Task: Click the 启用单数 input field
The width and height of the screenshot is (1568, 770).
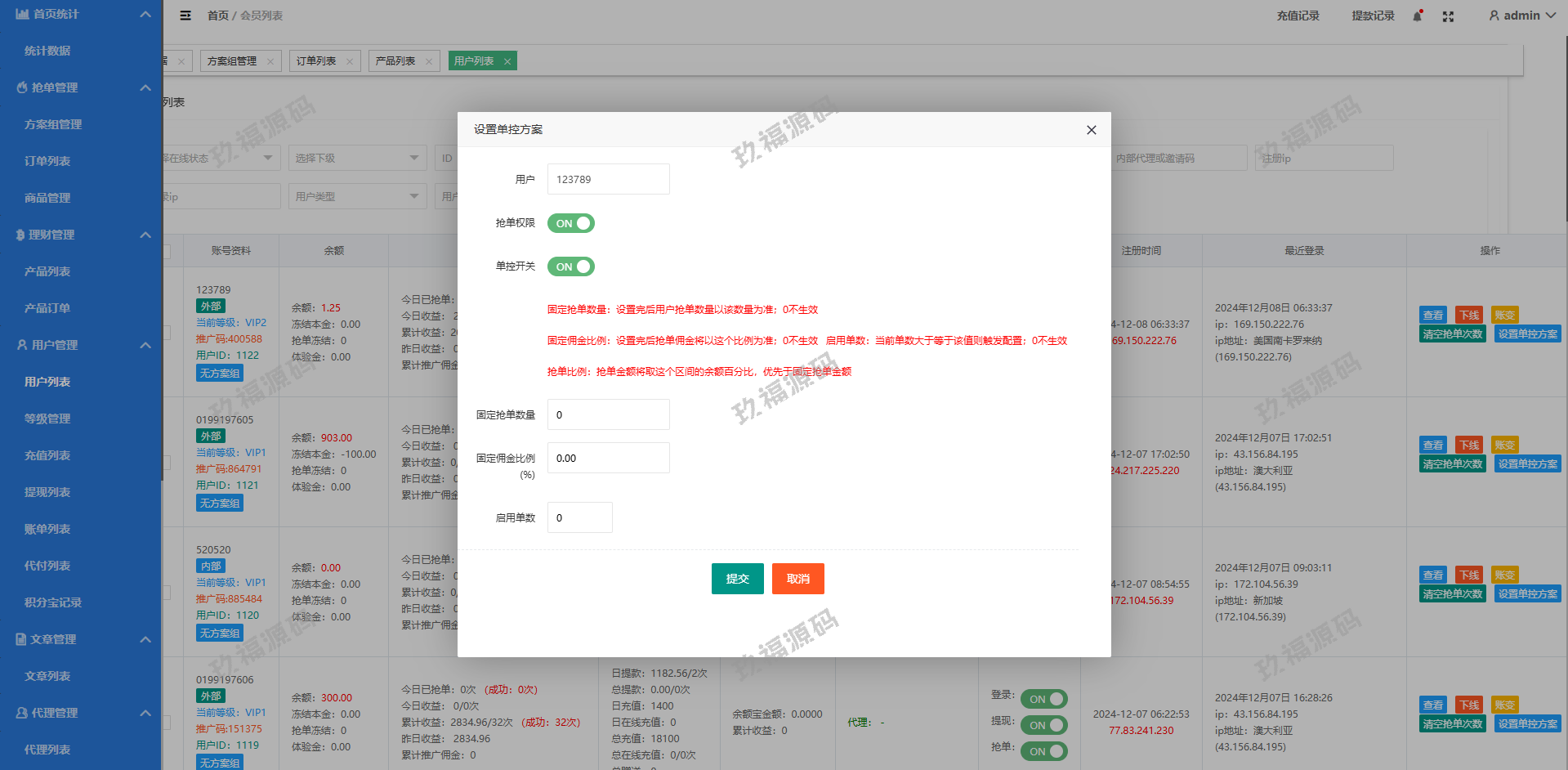Action: click(x=579, y=517)
